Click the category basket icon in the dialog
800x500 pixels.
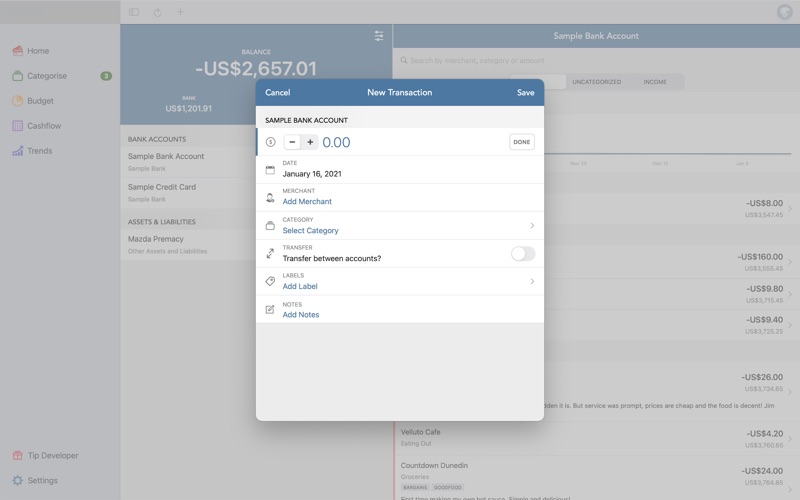(x=270, y=226)
